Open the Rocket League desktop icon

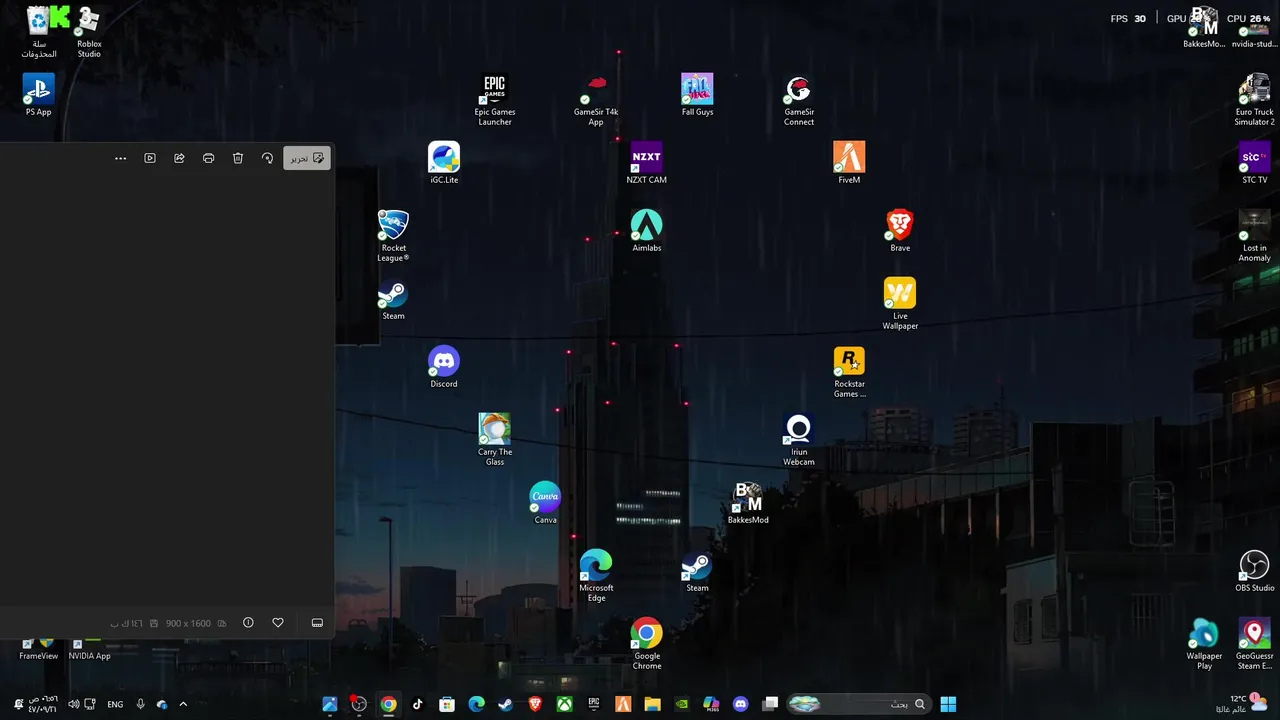coord(393,236)
